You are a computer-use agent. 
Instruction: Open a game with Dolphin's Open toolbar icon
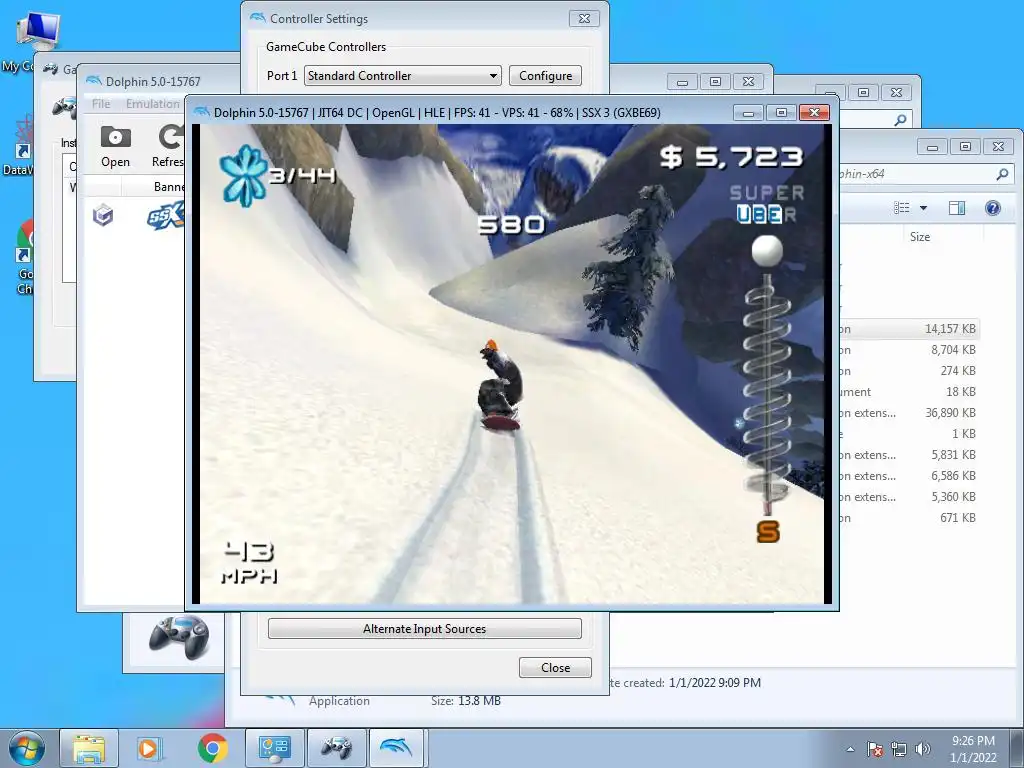115,147
